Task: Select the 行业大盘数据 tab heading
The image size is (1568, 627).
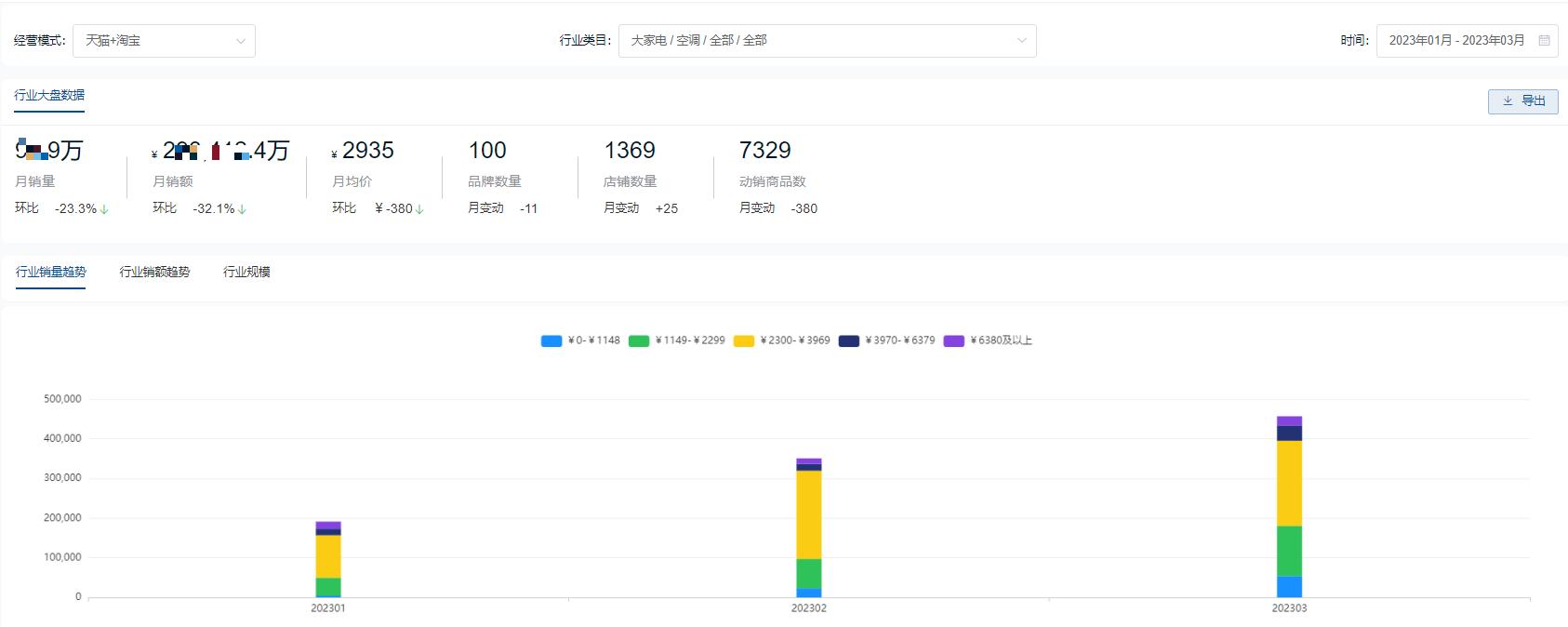Action: tap(49, 96)
